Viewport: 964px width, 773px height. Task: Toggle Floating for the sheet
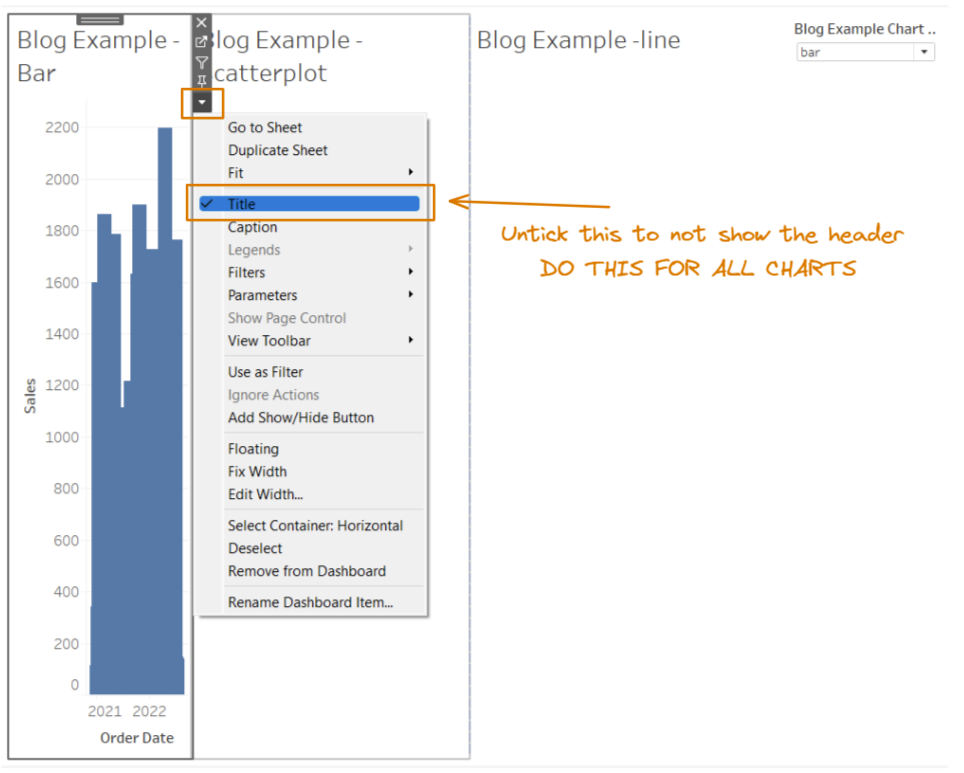253,449
